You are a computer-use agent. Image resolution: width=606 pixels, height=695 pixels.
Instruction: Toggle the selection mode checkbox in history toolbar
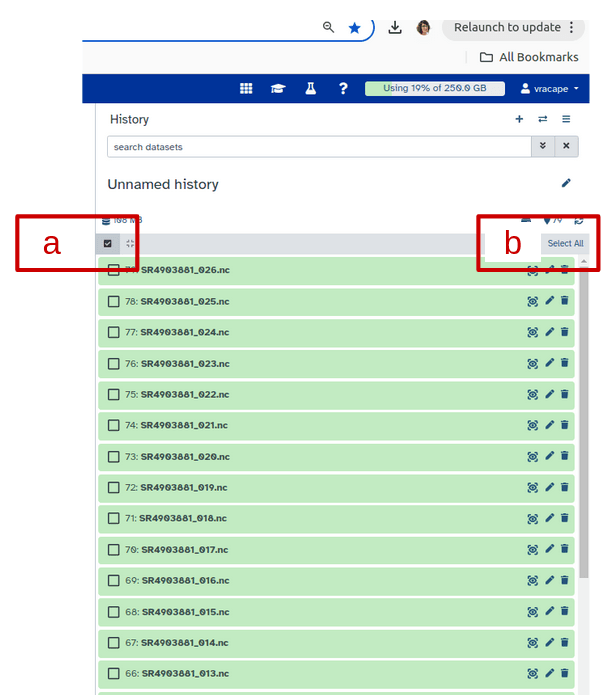108,243
